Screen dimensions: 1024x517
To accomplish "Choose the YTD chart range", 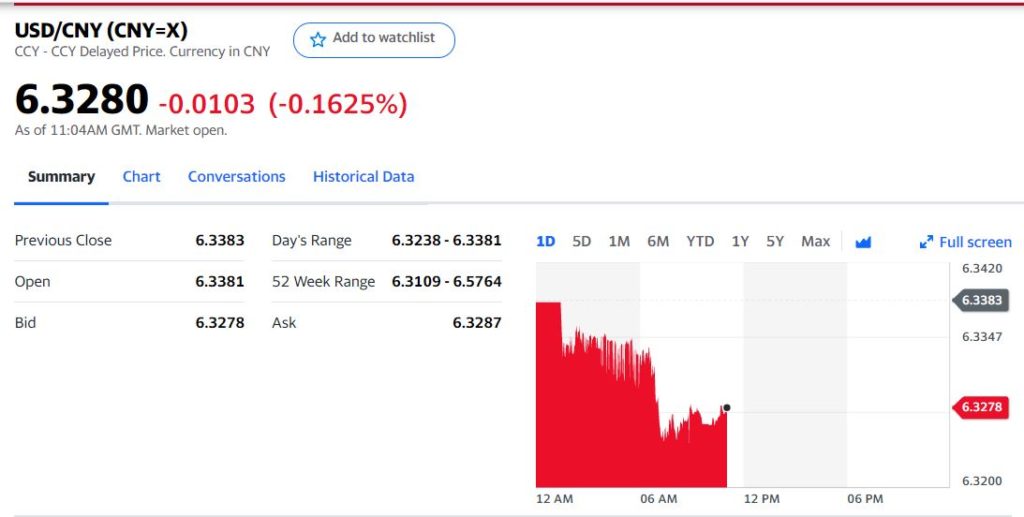I will (x=700, y=241).
